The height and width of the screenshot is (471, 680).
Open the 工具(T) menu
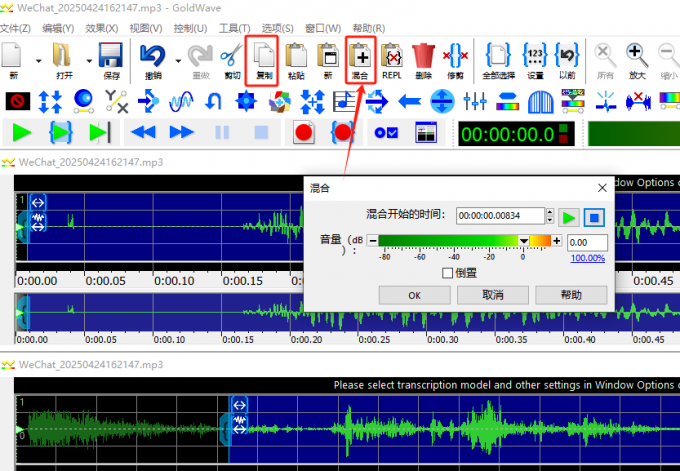[234, 28]
